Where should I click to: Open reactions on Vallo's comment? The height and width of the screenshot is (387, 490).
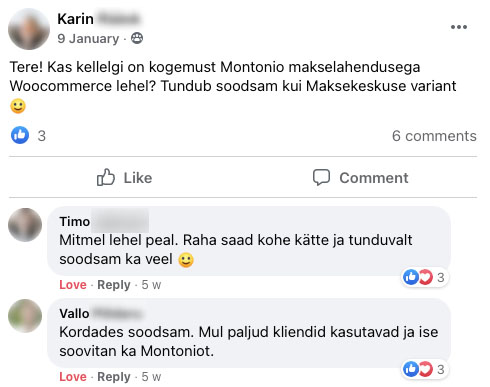click(x=424, y=369)
